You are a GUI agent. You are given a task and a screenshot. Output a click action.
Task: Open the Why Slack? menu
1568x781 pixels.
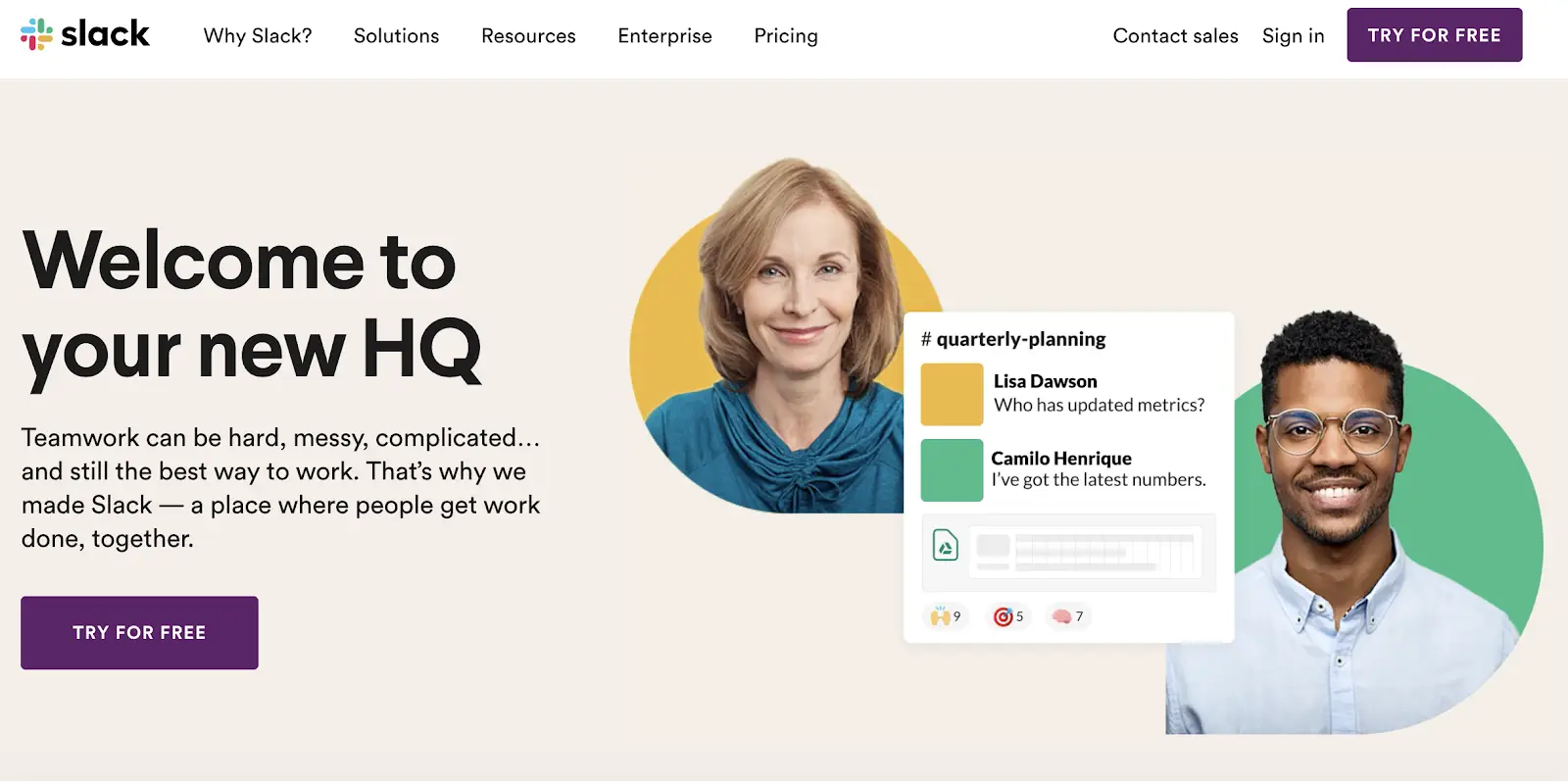(x=258, y=35)
